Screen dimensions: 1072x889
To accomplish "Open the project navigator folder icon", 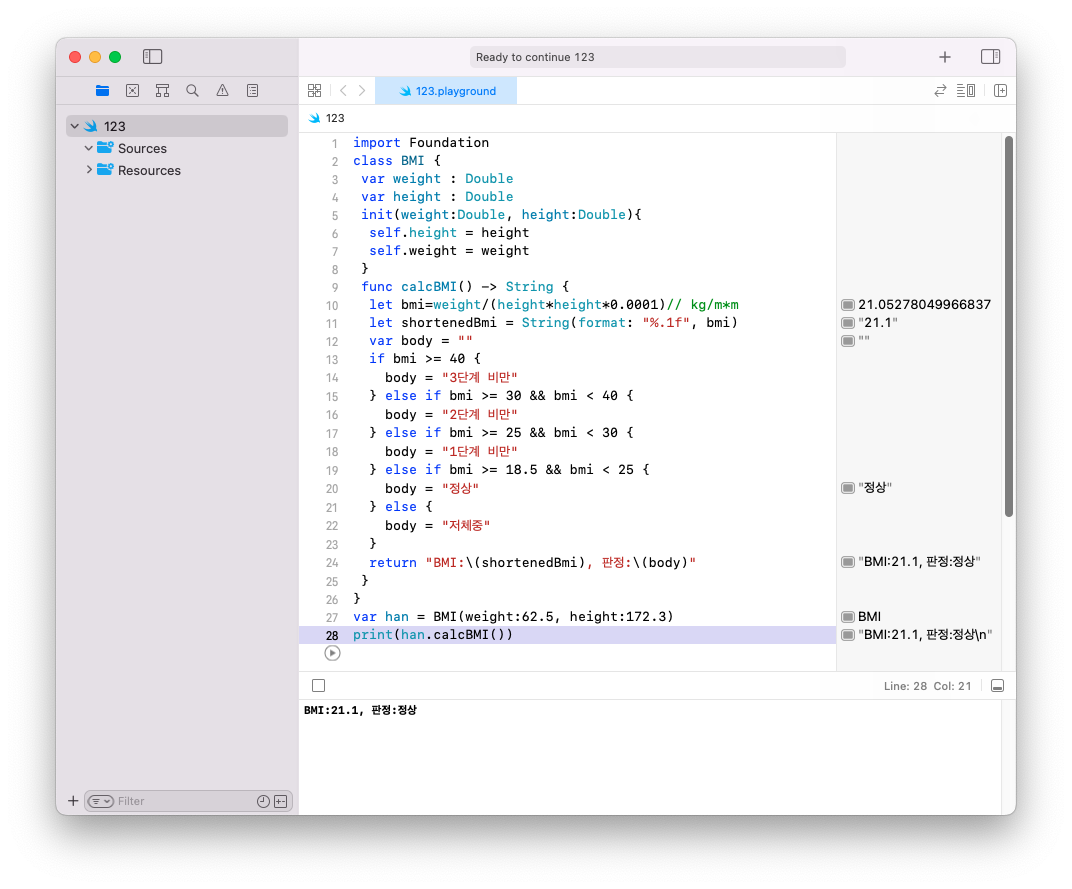I will (103, 90).
